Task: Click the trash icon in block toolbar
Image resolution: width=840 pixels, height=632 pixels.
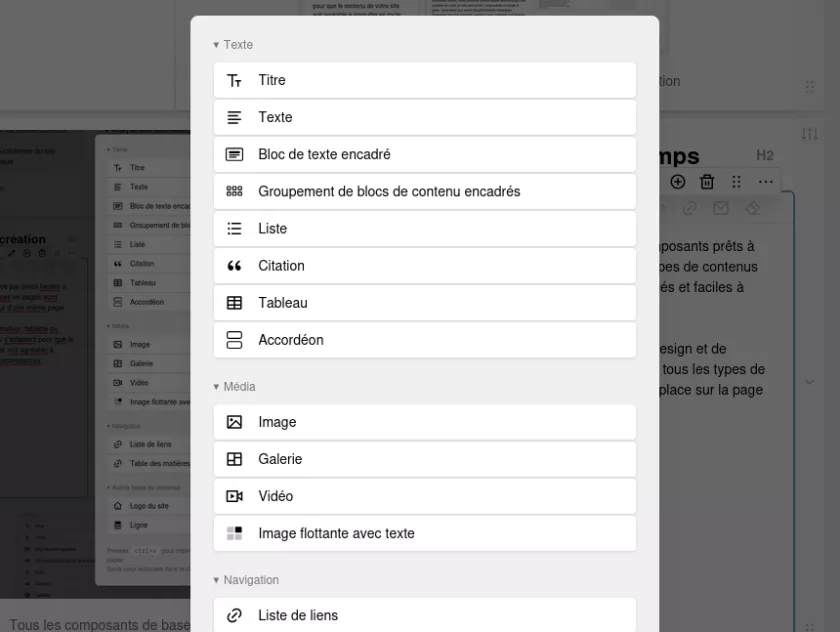Action: (x=707, y=182)
